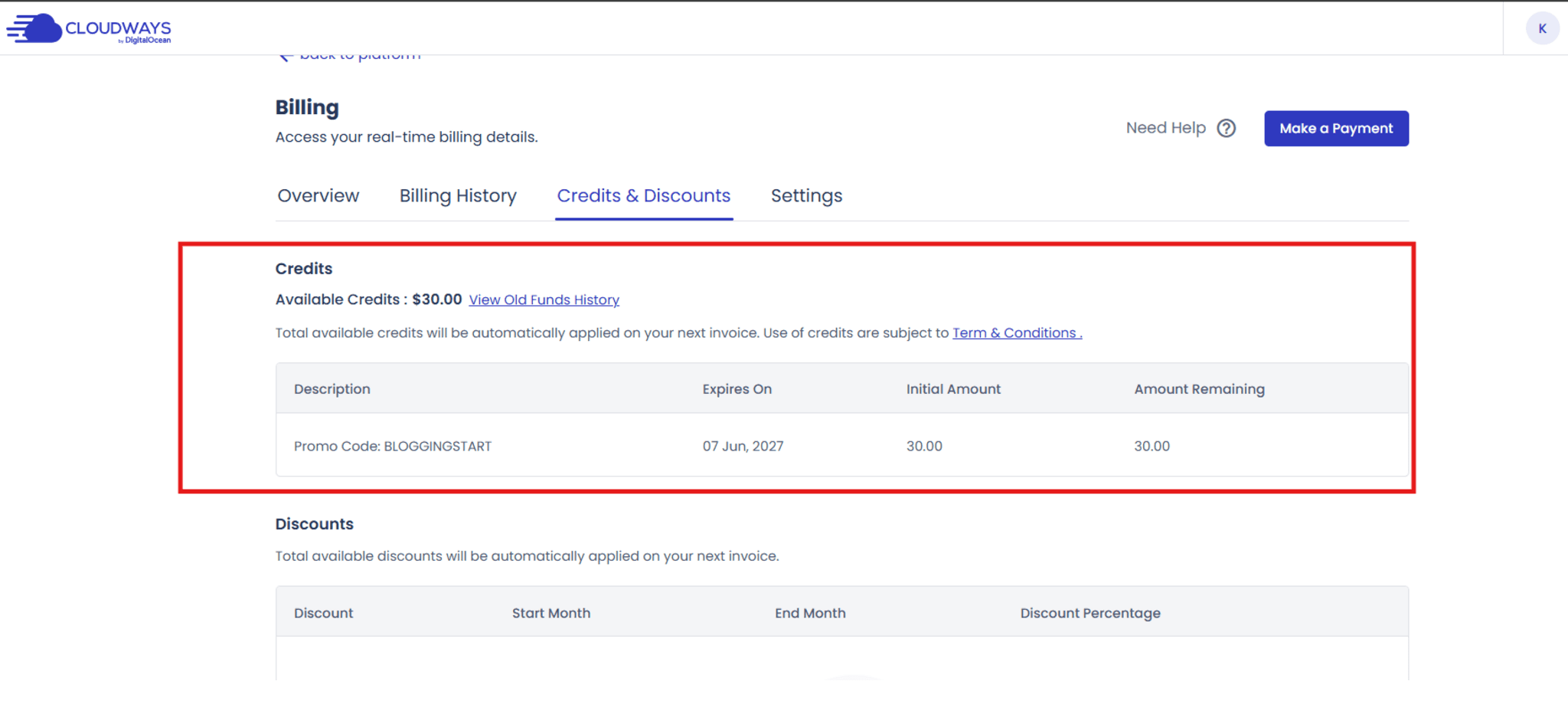
Task: Select the Promo Code: BLOGGINGSTART cell
Action: (393, 446)
